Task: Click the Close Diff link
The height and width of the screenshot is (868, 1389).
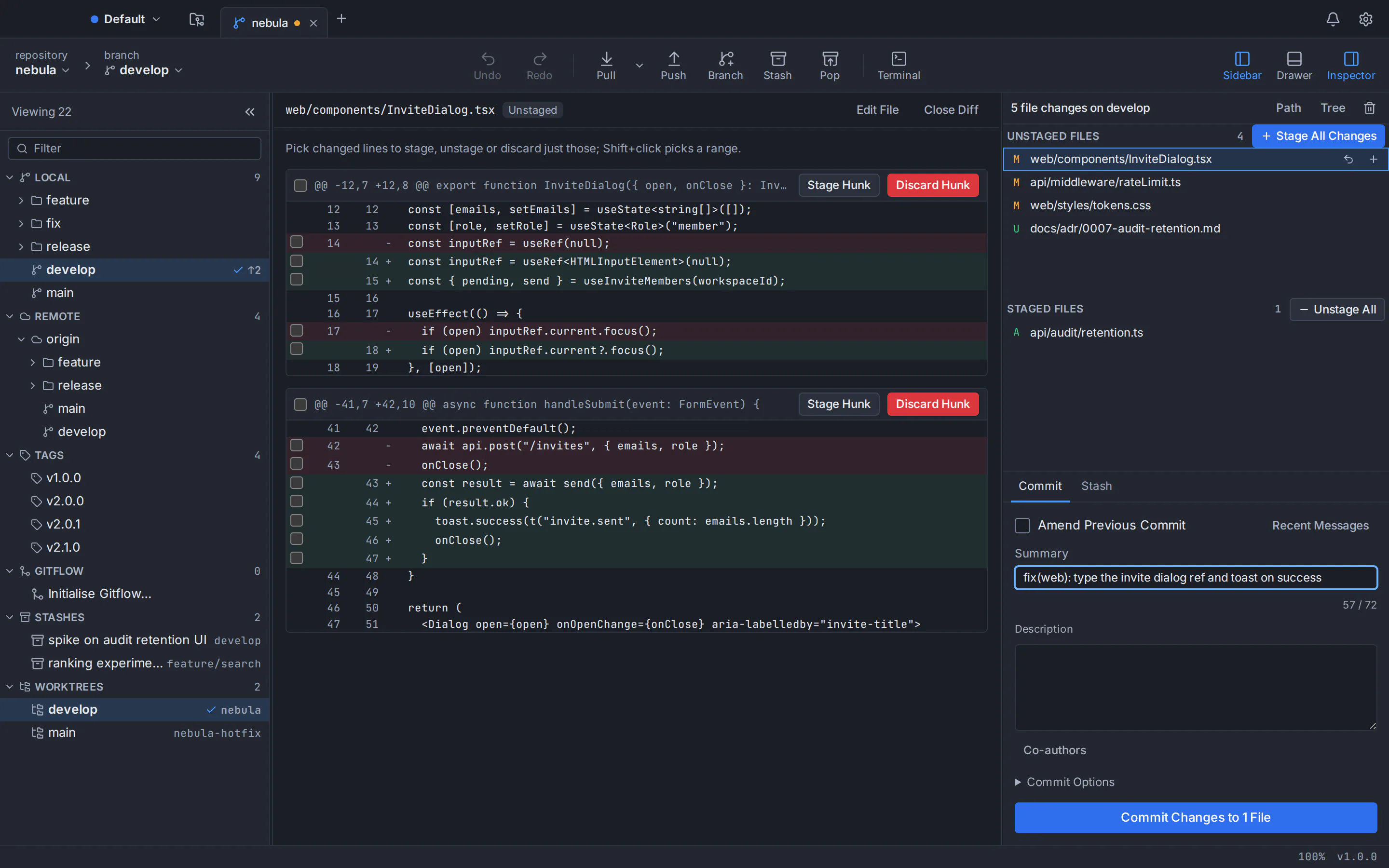Action: click(x=951, y=109)
